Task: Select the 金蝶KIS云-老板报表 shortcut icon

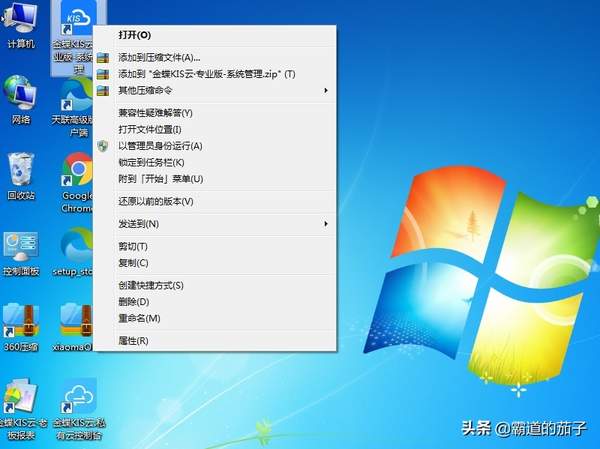Action: tap(20, 396)
